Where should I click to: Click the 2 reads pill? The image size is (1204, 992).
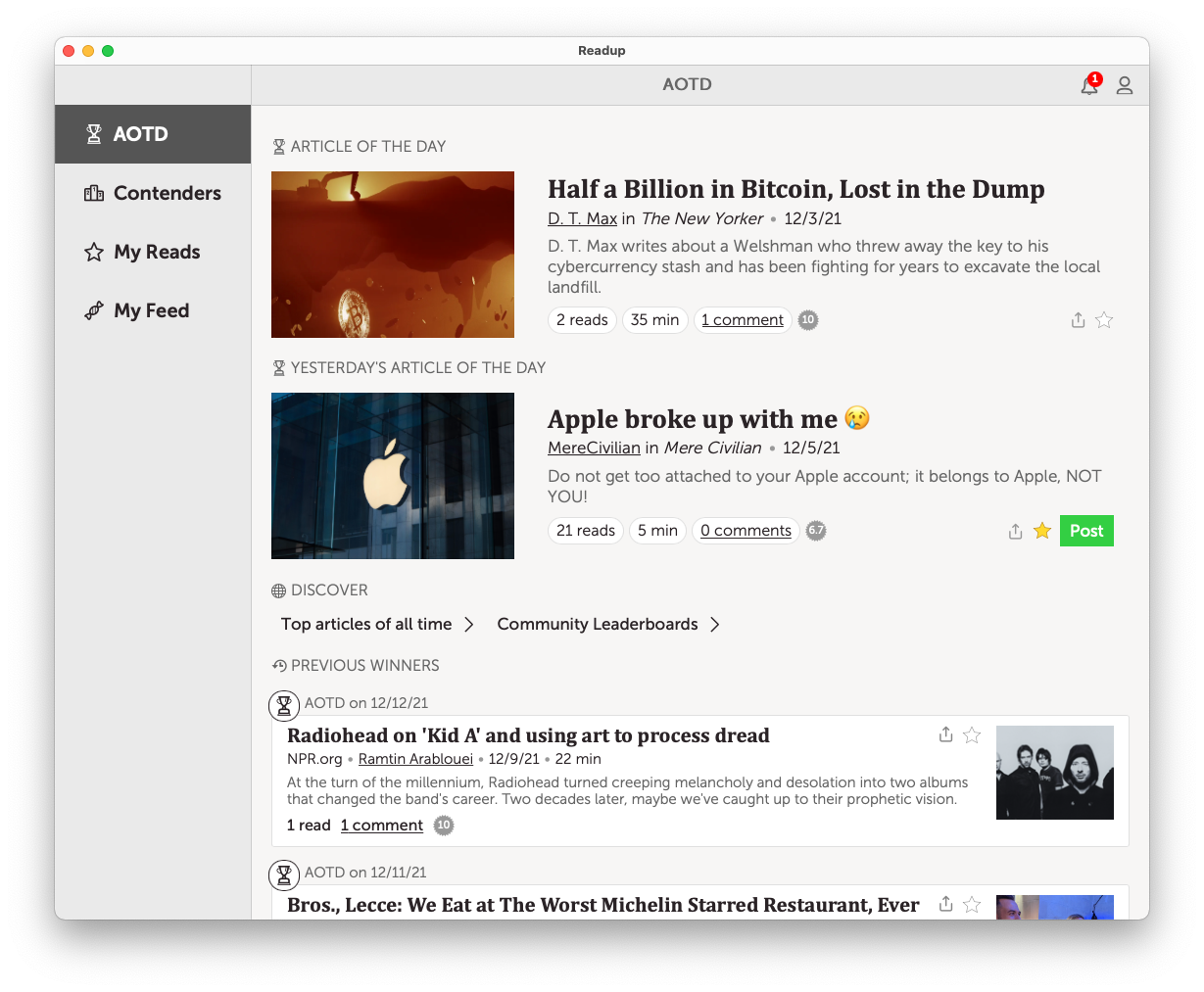[x=582, y=320]
